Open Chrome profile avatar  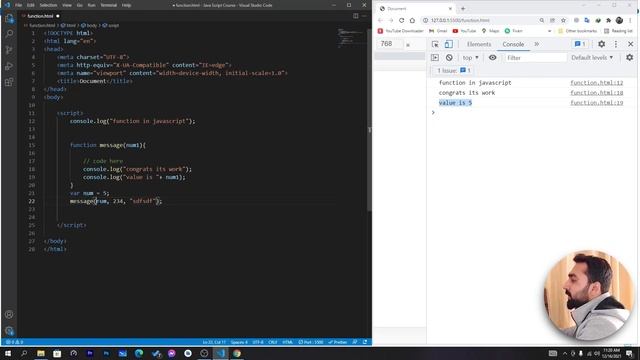click(619, 20)
